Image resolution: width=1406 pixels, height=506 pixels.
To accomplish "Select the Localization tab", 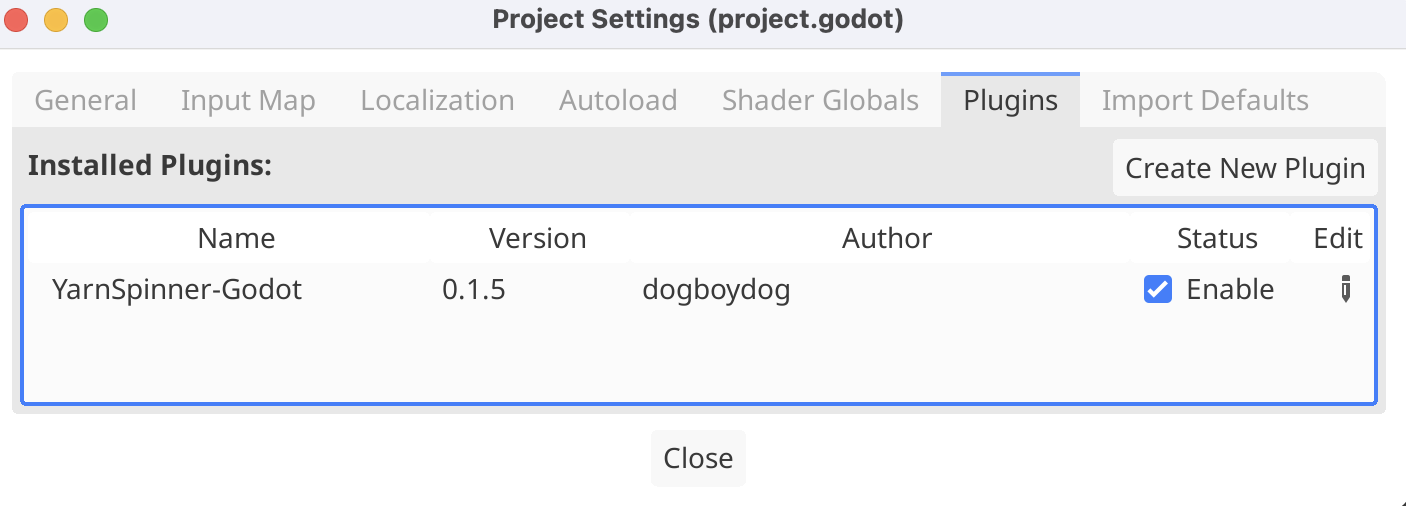I will click(437, 101).
